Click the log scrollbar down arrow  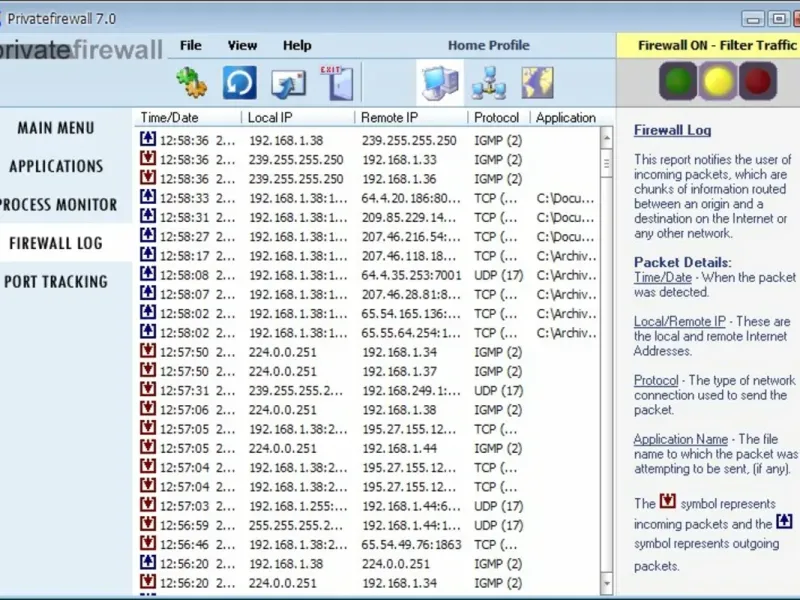tap(606, 582)
